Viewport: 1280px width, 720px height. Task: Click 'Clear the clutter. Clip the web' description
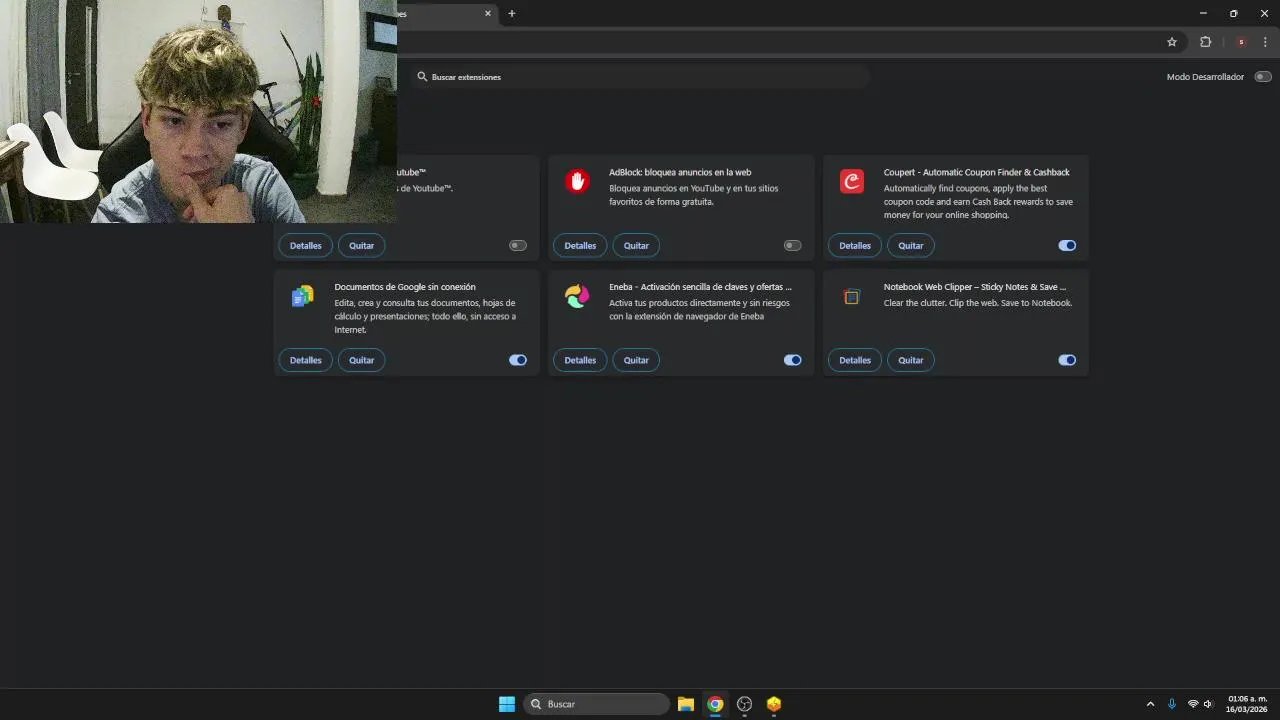click(x=978, y=303)
